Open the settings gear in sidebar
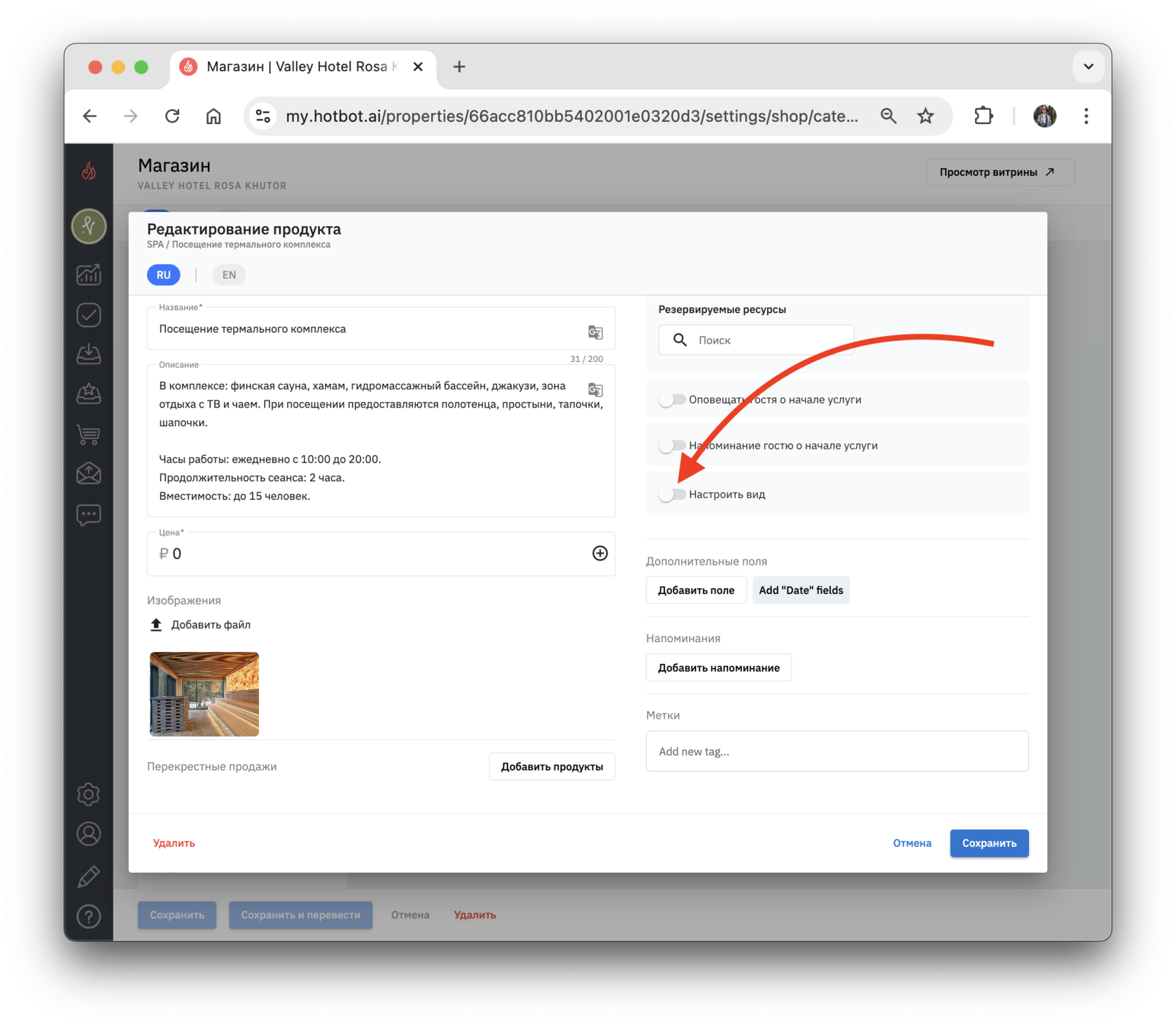The height and width of the screenshot is (1026, 1176). 89,794
